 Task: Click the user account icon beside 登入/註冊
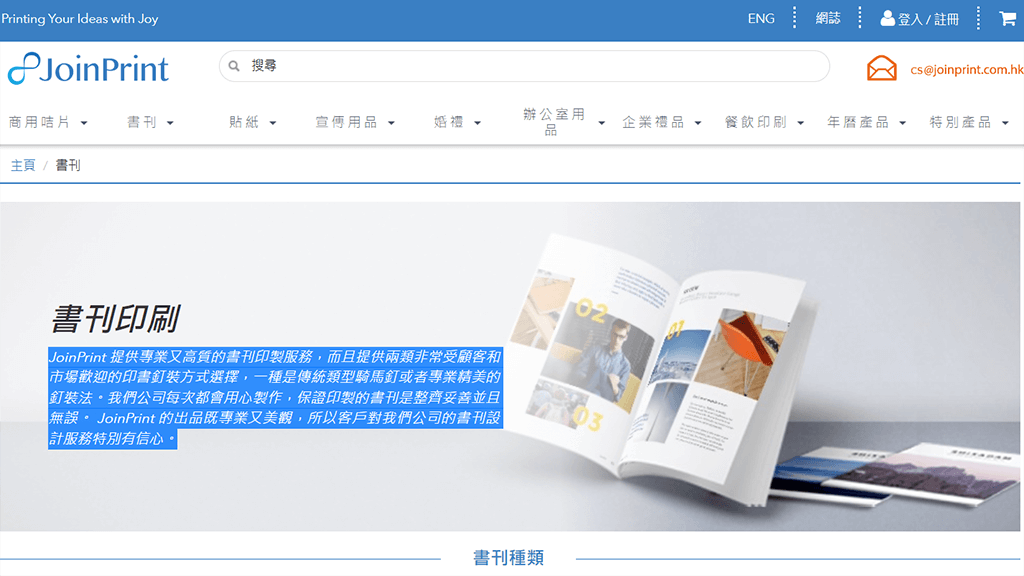[887, 18]
